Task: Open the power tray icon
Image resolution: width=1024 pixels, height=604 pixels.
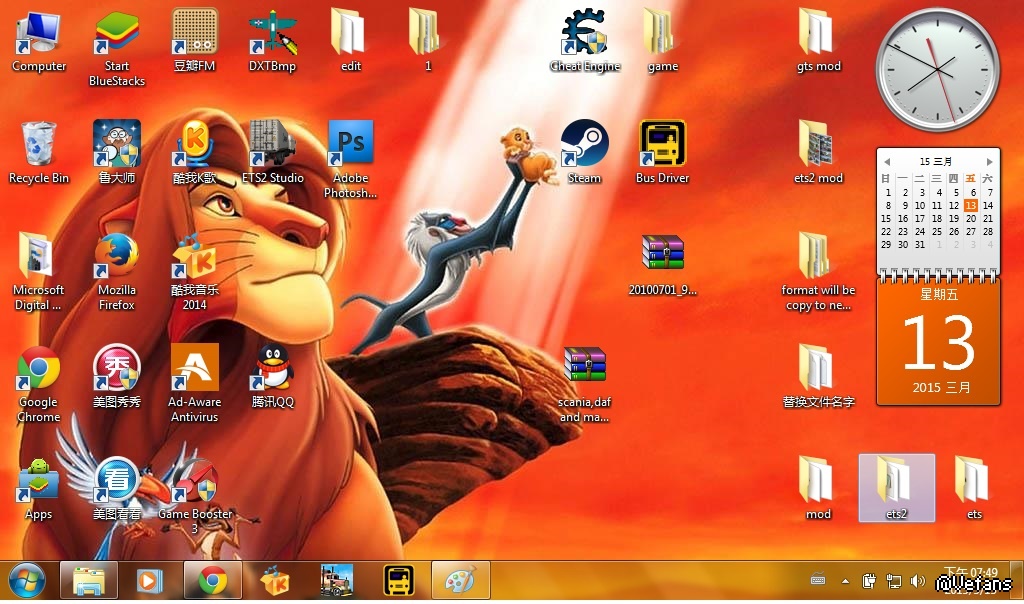Action: point(869,580)
